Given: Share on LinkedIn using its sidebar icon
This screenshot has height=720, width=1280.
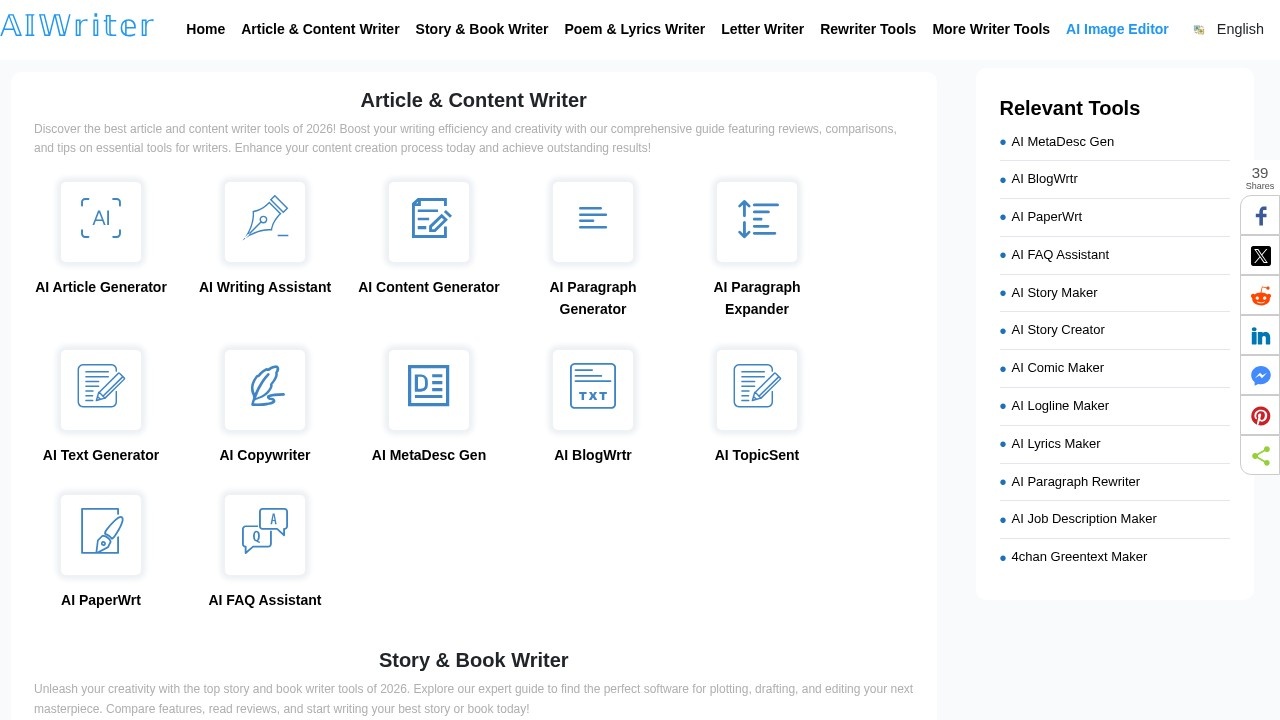Looking at the screenshot, I should point(1260,335).
